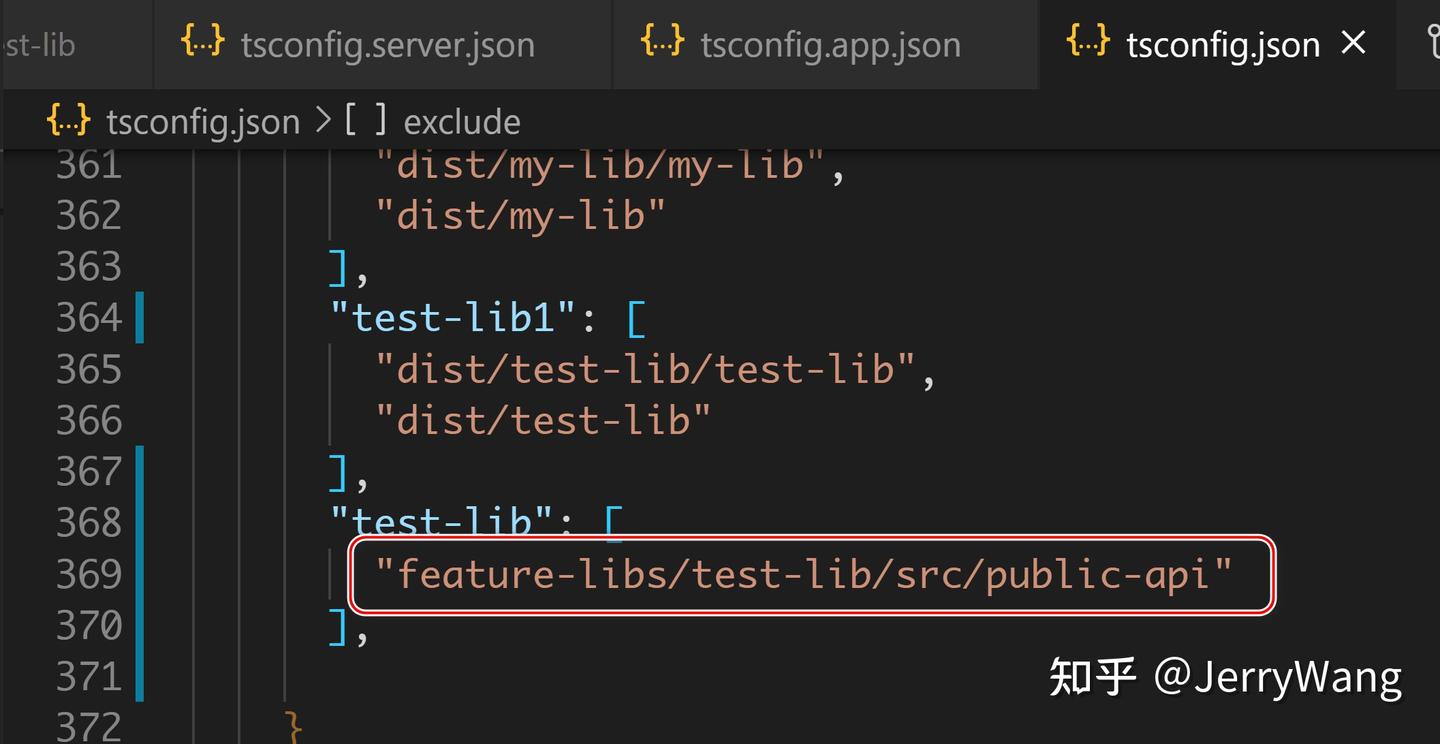
Task: Click line number 361 in the gutter
Action: click(x=88, y=165)
